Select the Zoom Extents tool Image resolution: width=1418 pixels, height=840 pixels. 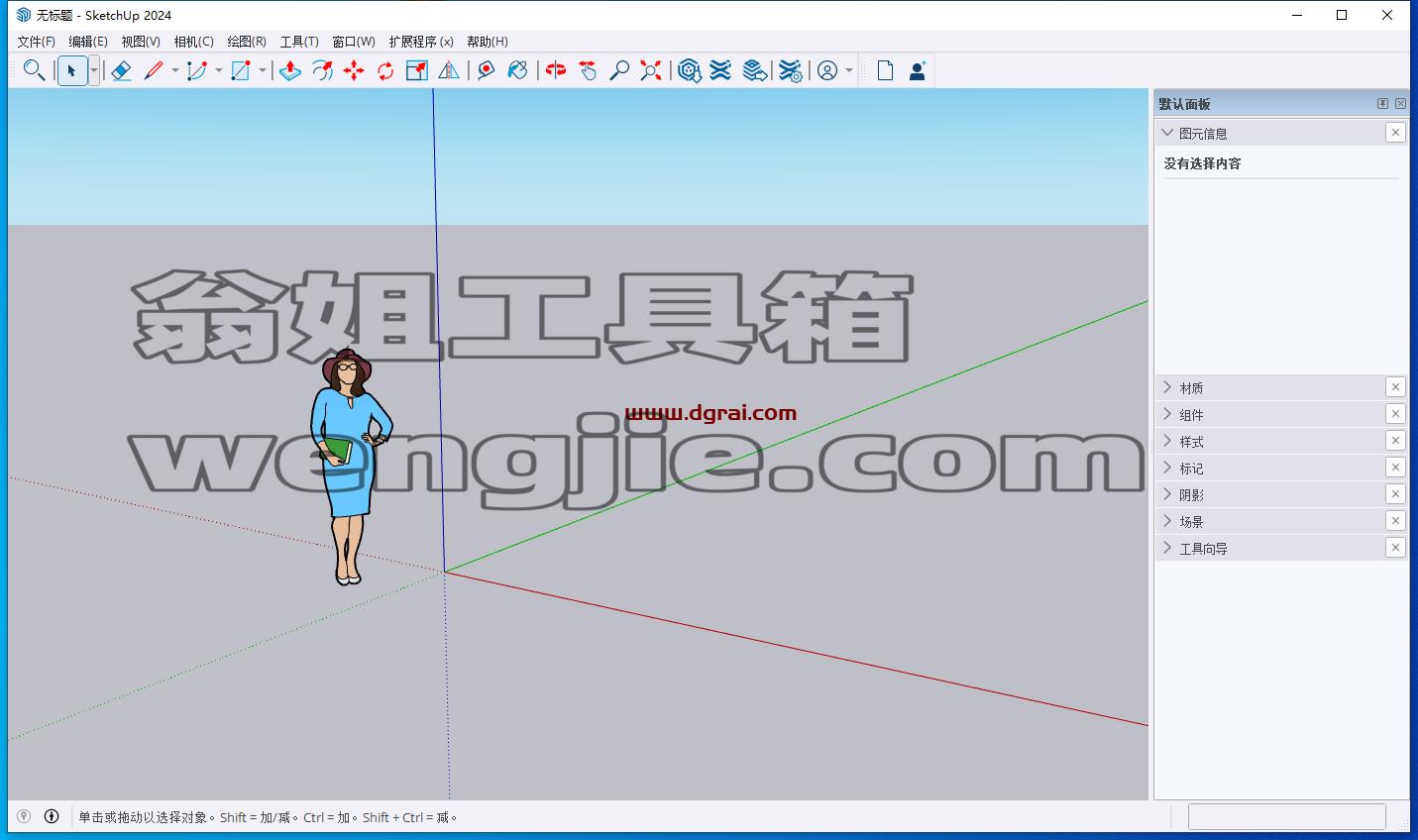coord(651,70)
